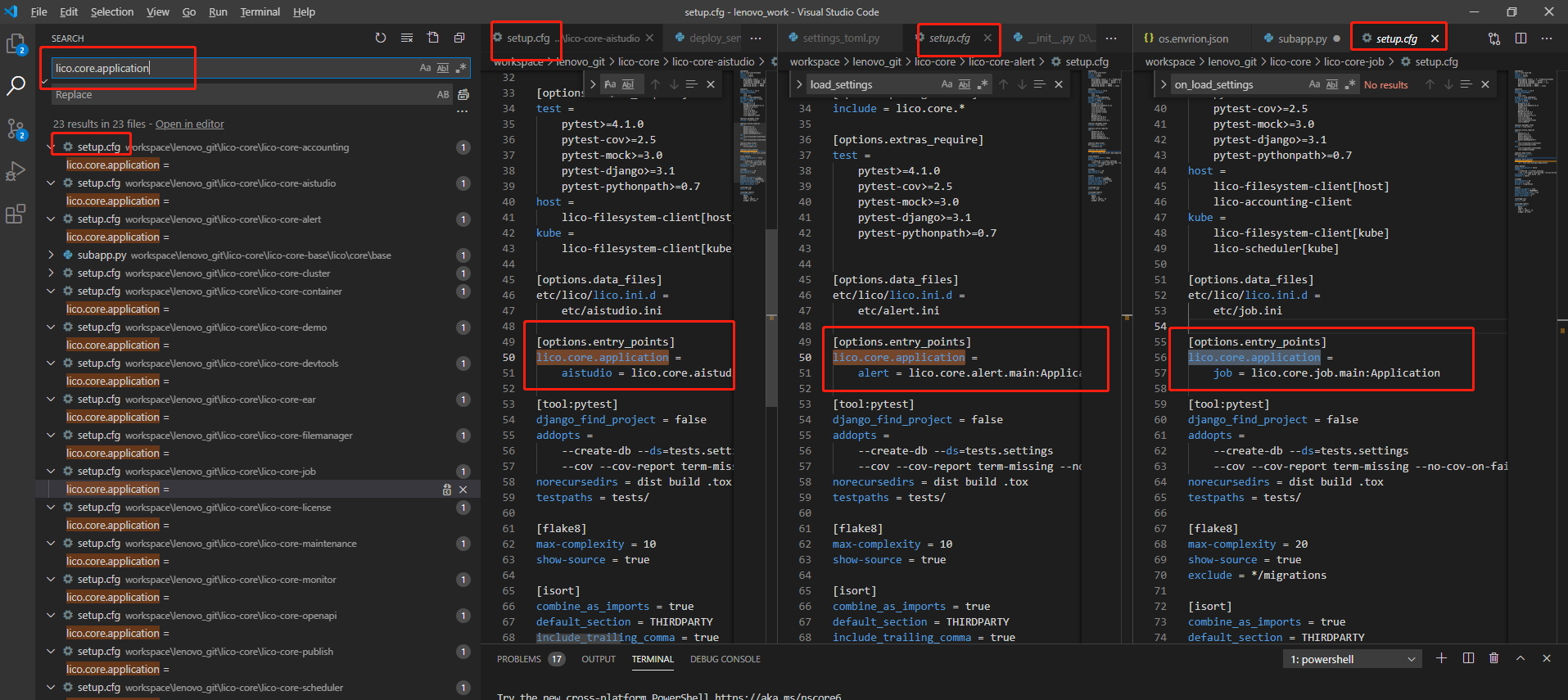Toggle Match Whole Word in load_settings find widget
The width and height of the screenshot is (1568, 700).
[965, 84]
